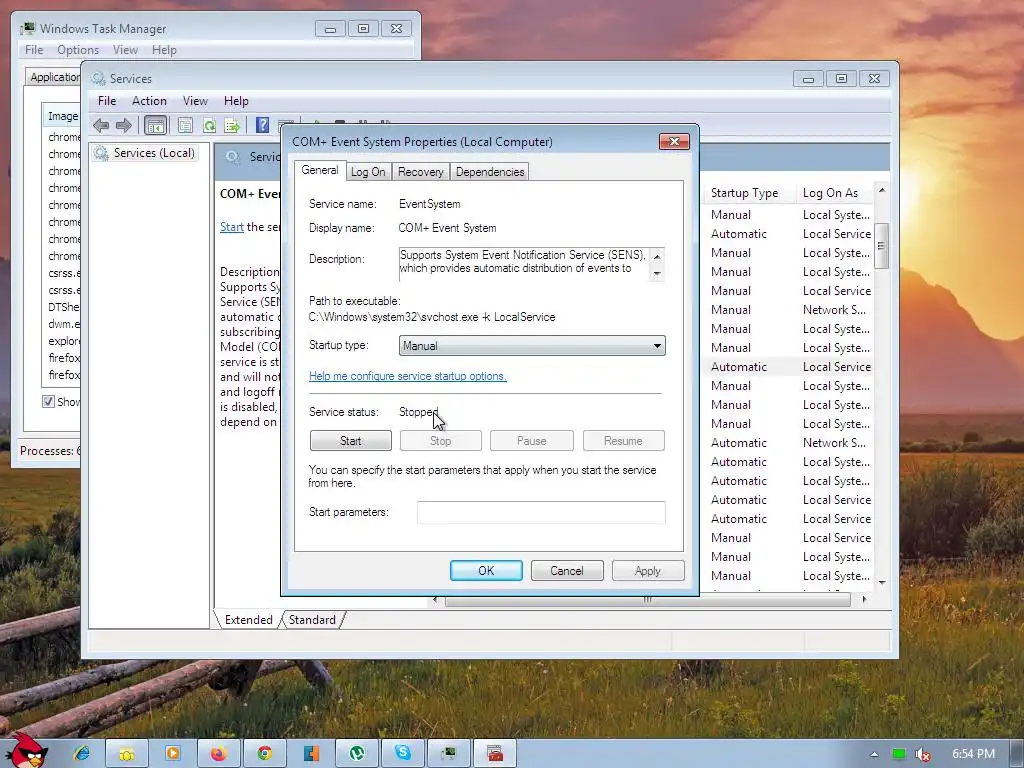Select the Standard tab at the bottom of Services
This screenshot has width=1024, height=768.
(x=312, y=620)
